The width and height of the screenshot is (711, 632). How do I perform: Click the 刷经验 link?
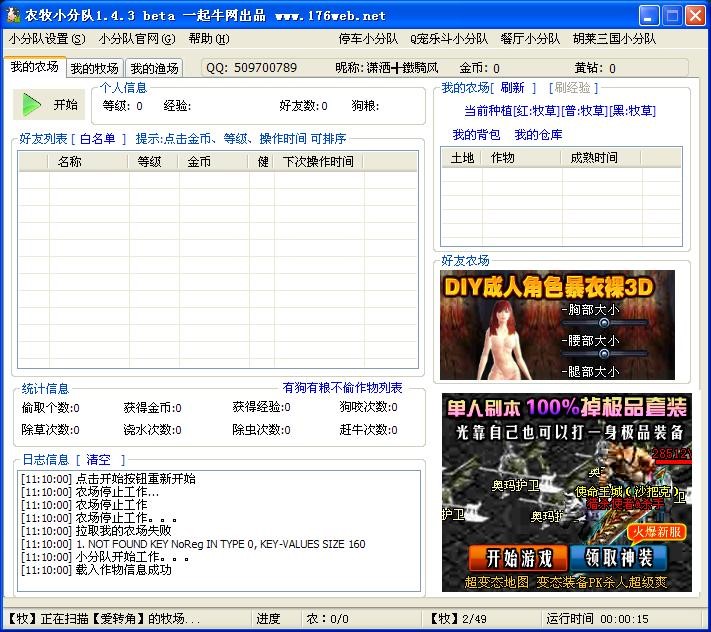point(573,88)
